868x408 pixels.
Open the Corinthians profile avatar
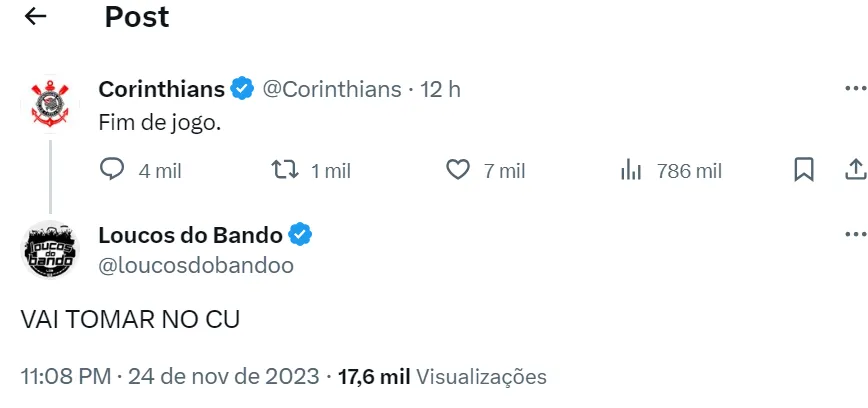point(49,102)
